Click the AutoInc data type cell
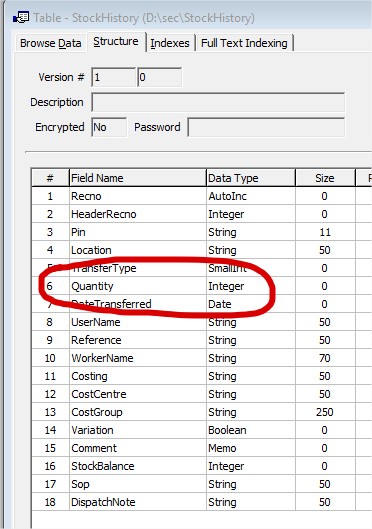 tap(251, 196)
